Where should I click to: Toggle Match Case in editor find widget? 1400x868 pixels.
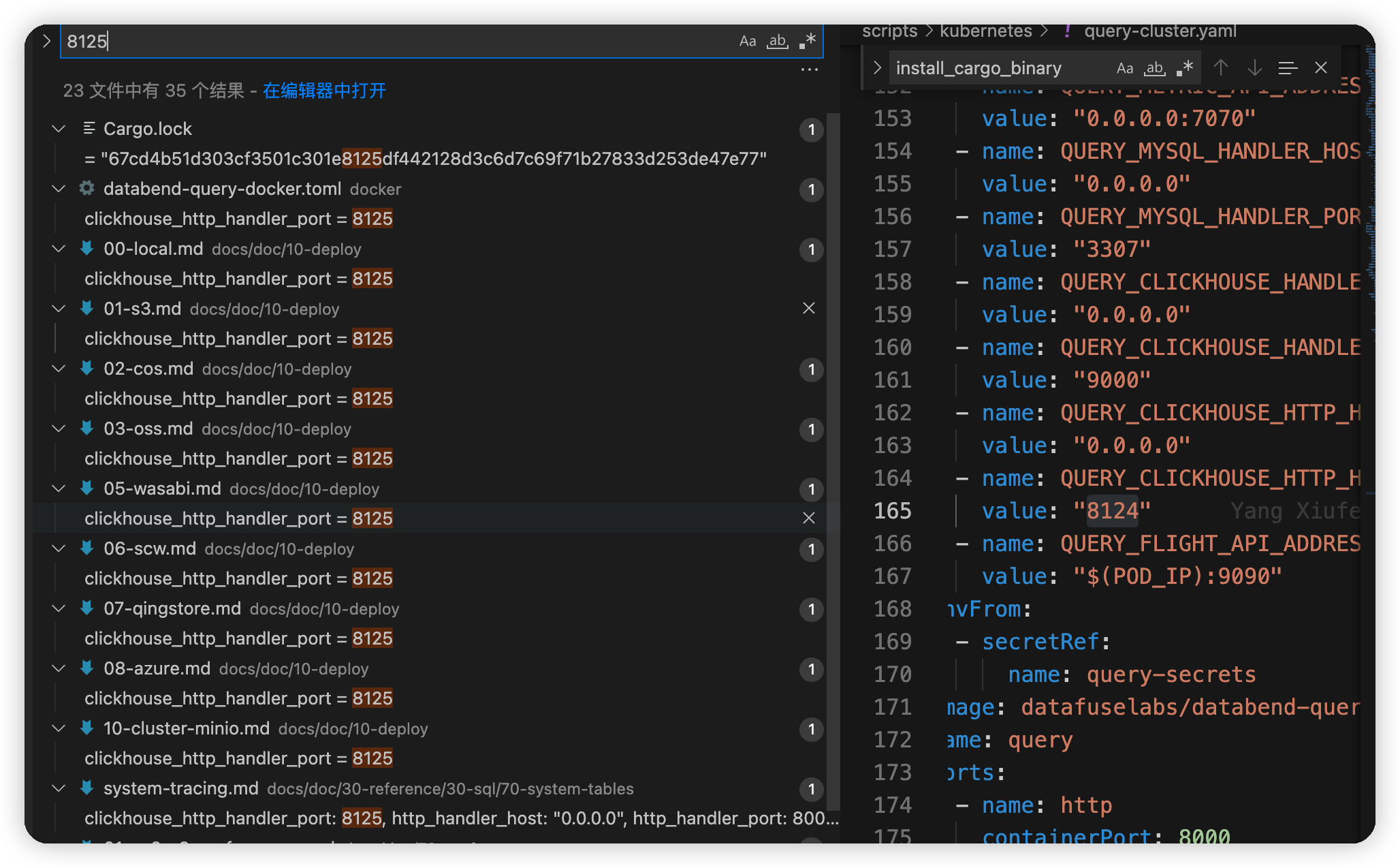1124,68
